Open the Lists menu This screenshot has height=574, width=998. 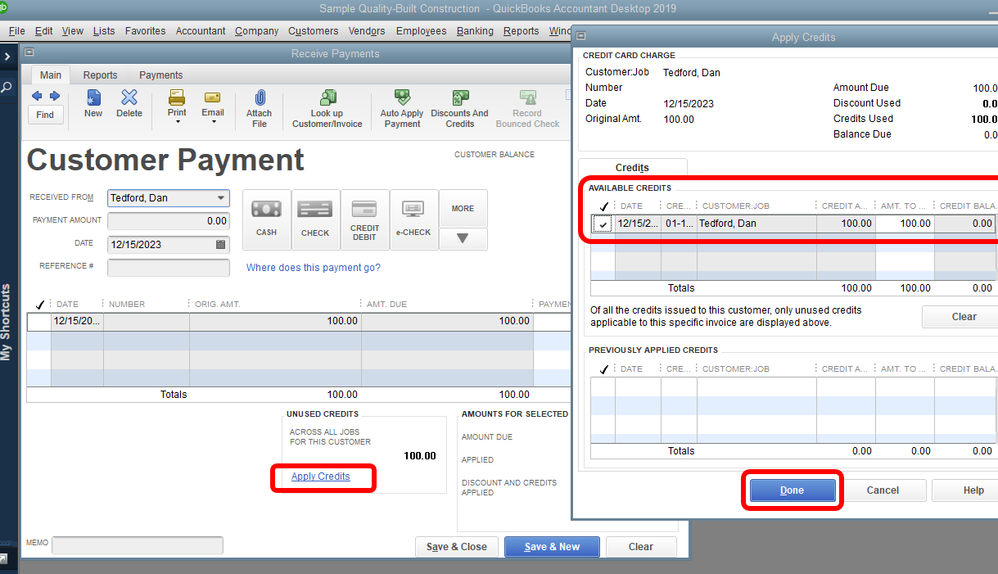coord(104,31)
